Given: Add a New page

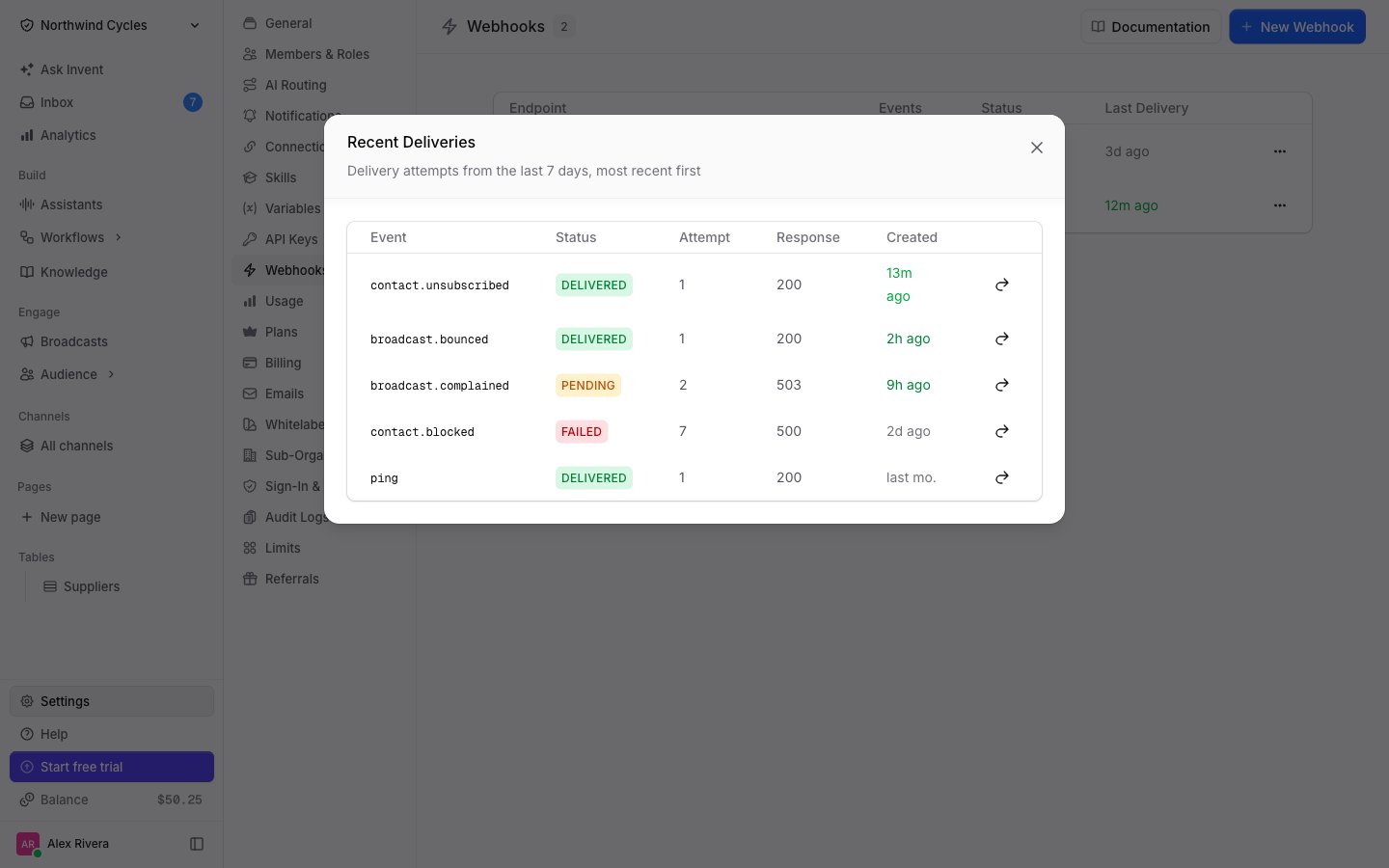Looking at the screenshot, I should (x=111, y=517).
